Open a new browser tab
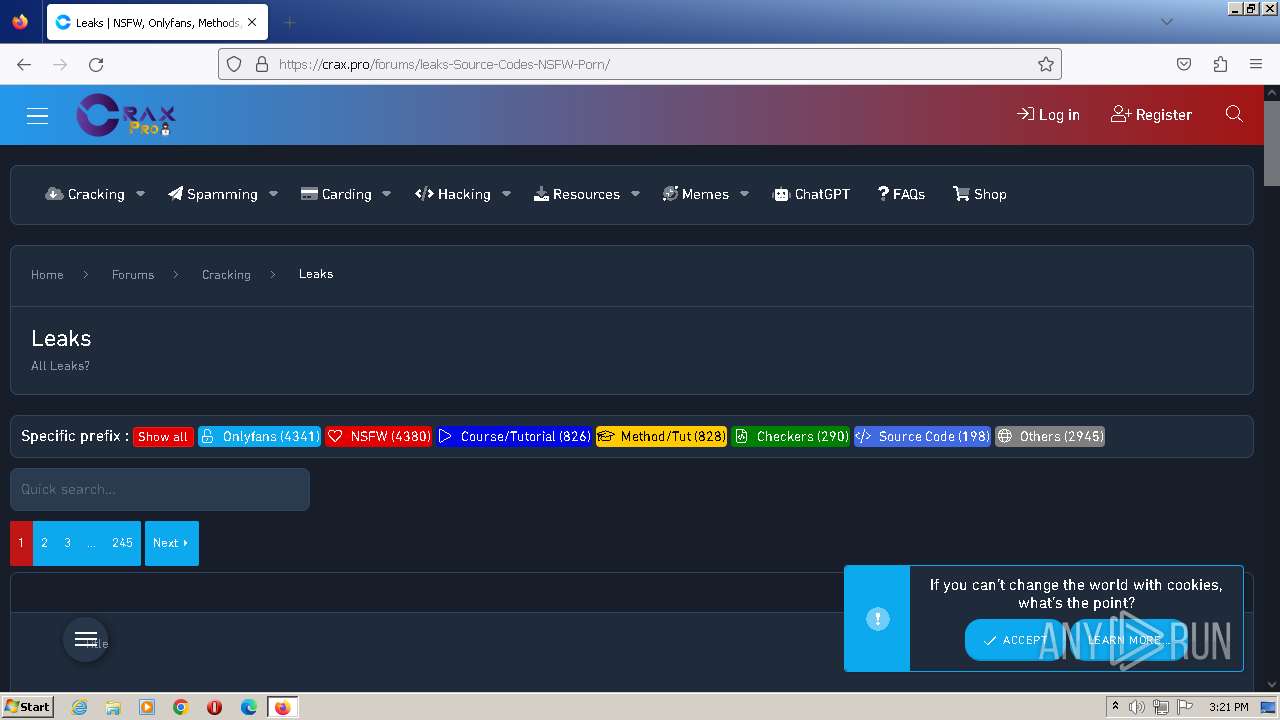Screen dimensions: 1280x720 [289, 22]
